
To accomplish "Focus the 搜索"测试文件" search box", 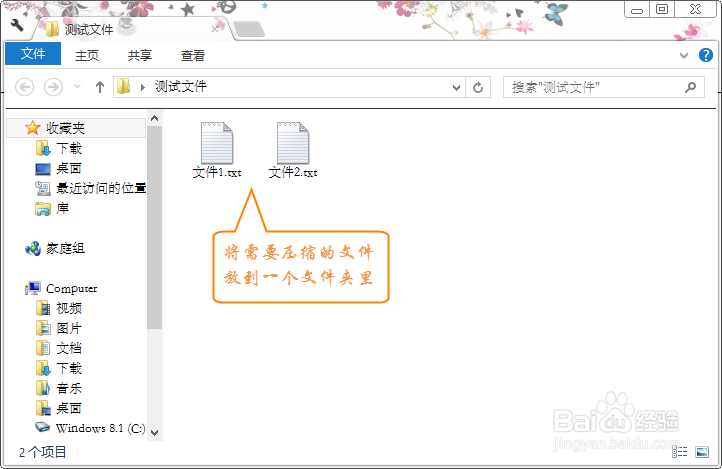I will 604,87.
